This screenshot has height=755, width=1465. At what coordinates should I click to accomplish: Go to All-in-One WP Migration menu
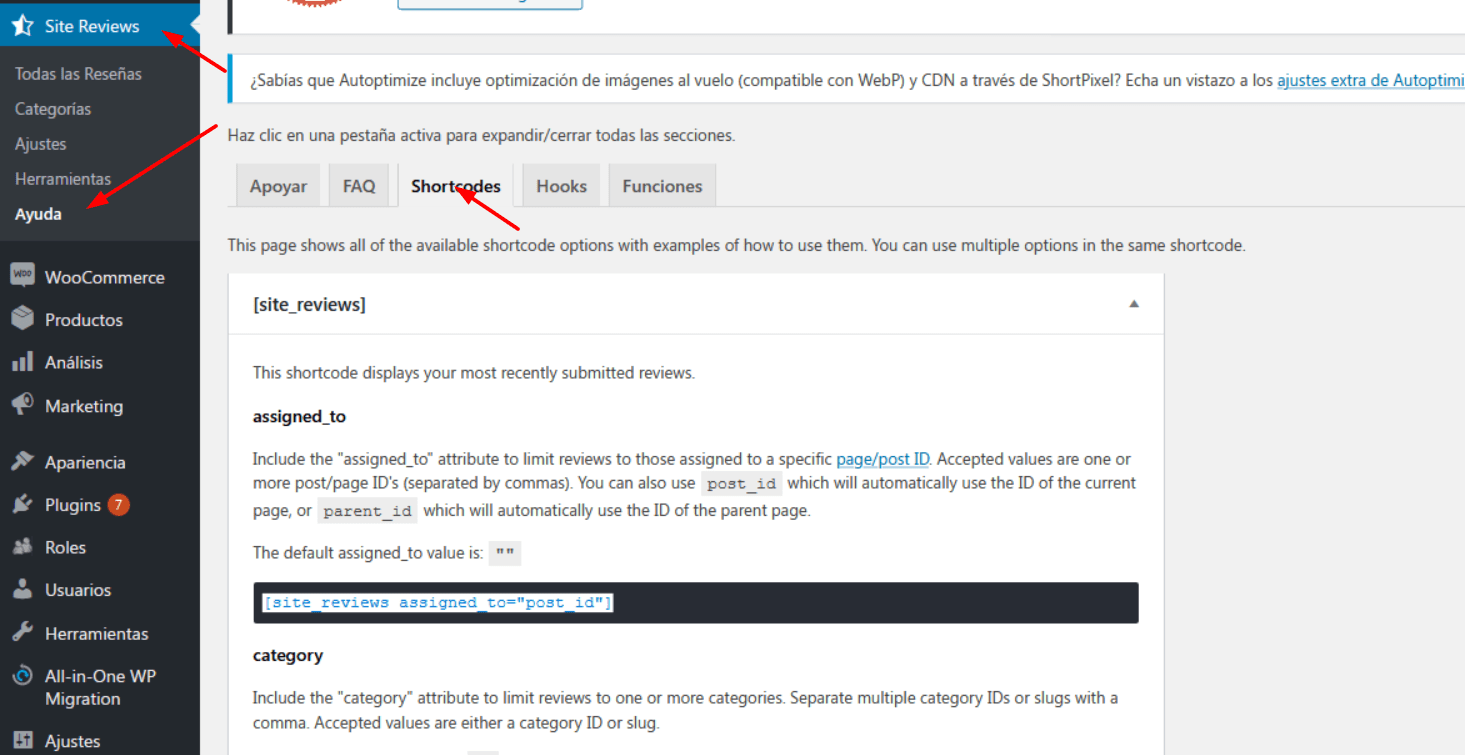[x=100, y=687]
